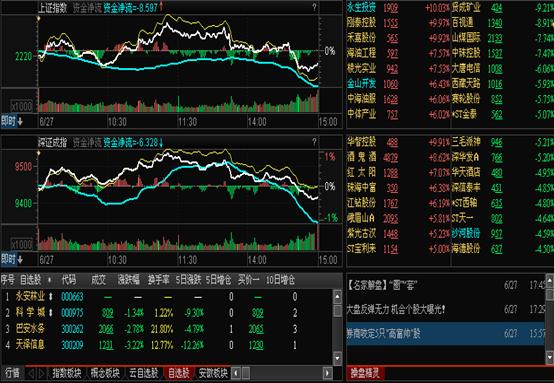Image resolution: width=554 pixels, height=383 pixels.
Task: Open 海油工程 in the gainers list
Action: tap(361, 53)
